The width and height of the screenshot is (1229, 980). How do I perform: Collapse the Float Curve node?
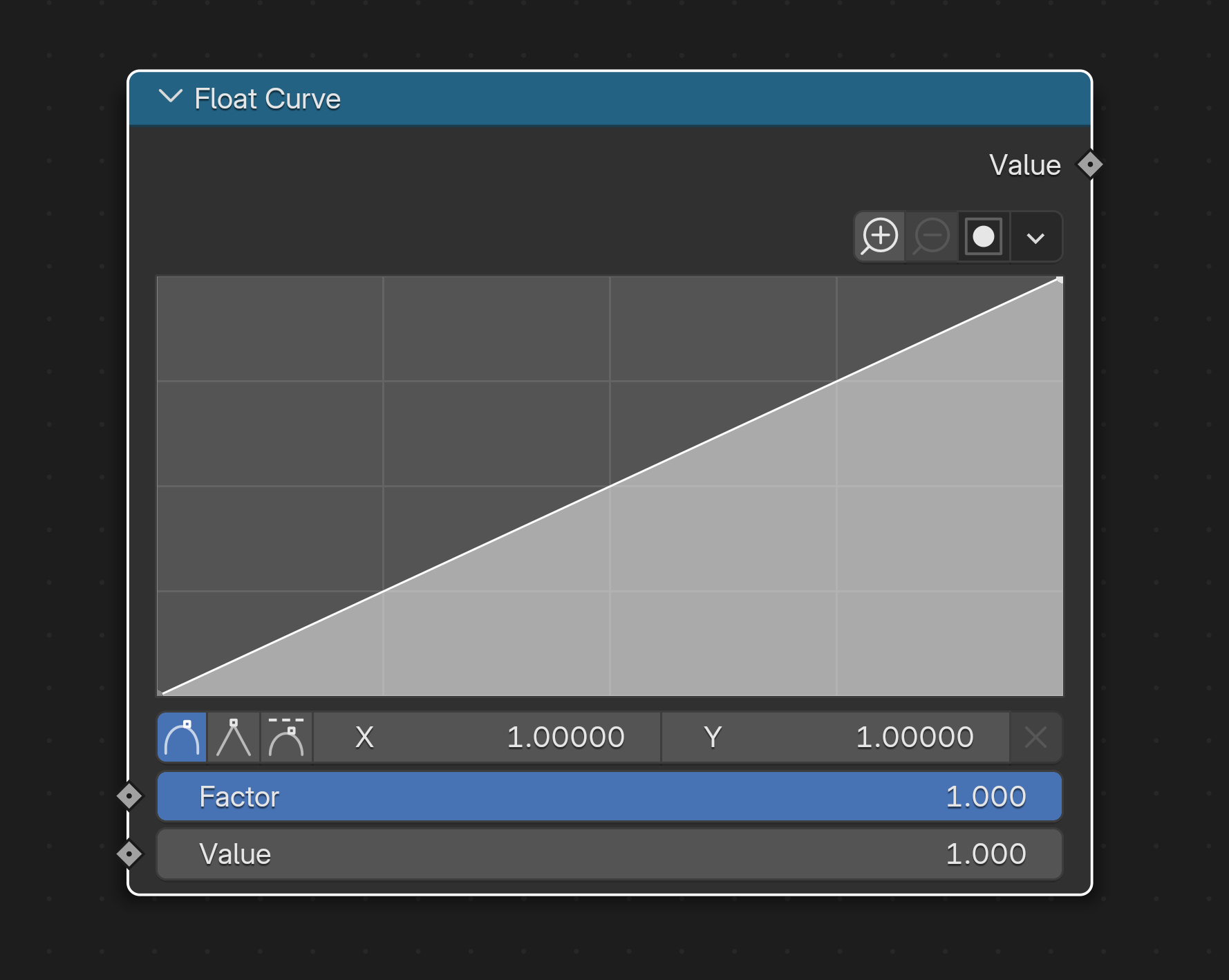tap(170, 97)
